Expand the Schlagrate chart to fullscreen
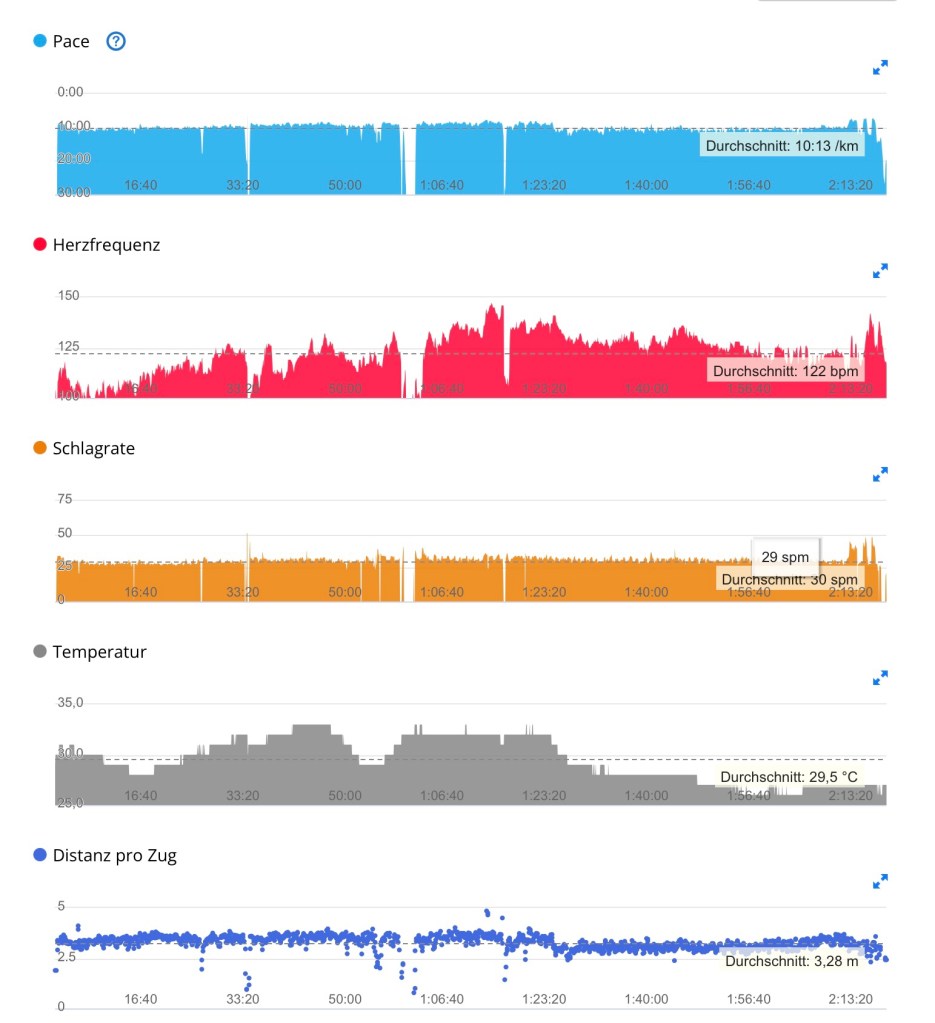935x1023 pixels. click(x=880, y=474)
